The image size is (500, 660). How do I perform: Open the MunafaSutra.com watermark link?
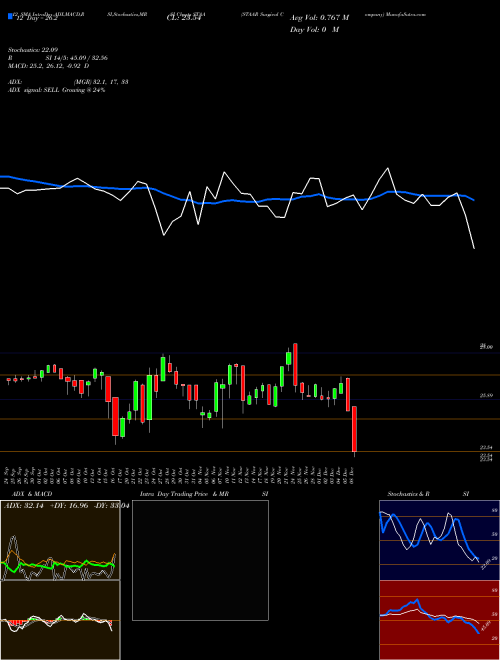coord(408,14)
